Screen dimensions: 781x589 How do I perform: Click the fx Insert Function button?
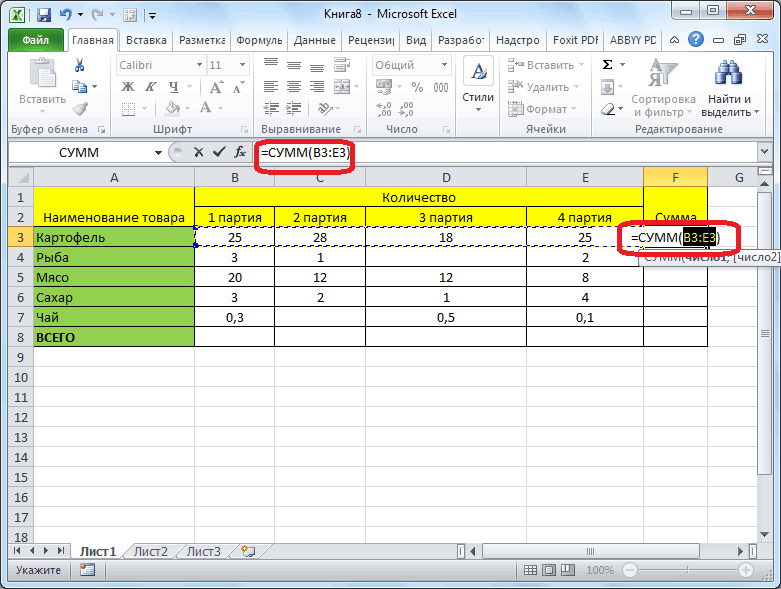[x=240, y=152]
